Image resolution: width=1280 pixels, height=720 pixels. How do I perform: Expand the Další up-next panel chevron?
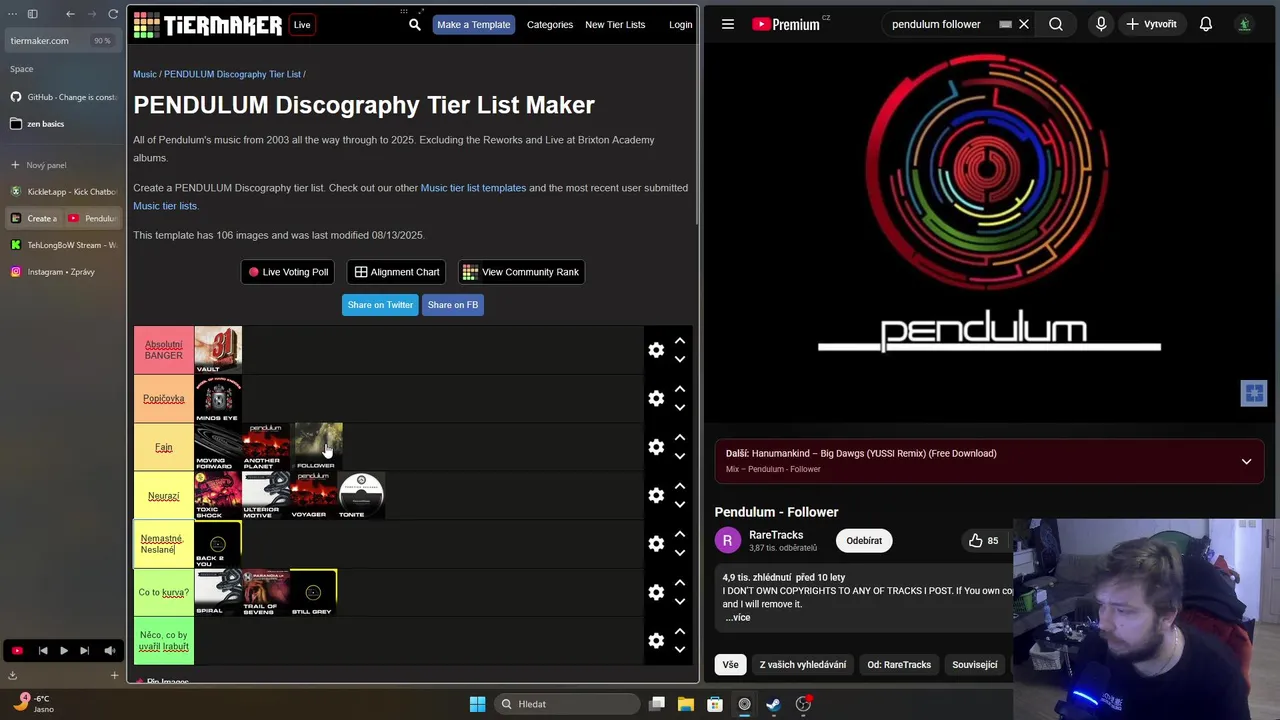[1246, 461]
